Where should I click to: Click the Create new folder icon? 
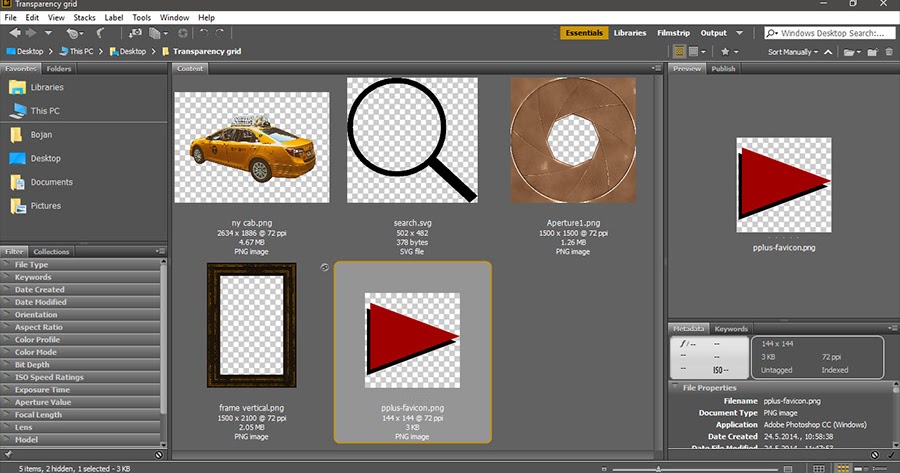tap(873, 51)
